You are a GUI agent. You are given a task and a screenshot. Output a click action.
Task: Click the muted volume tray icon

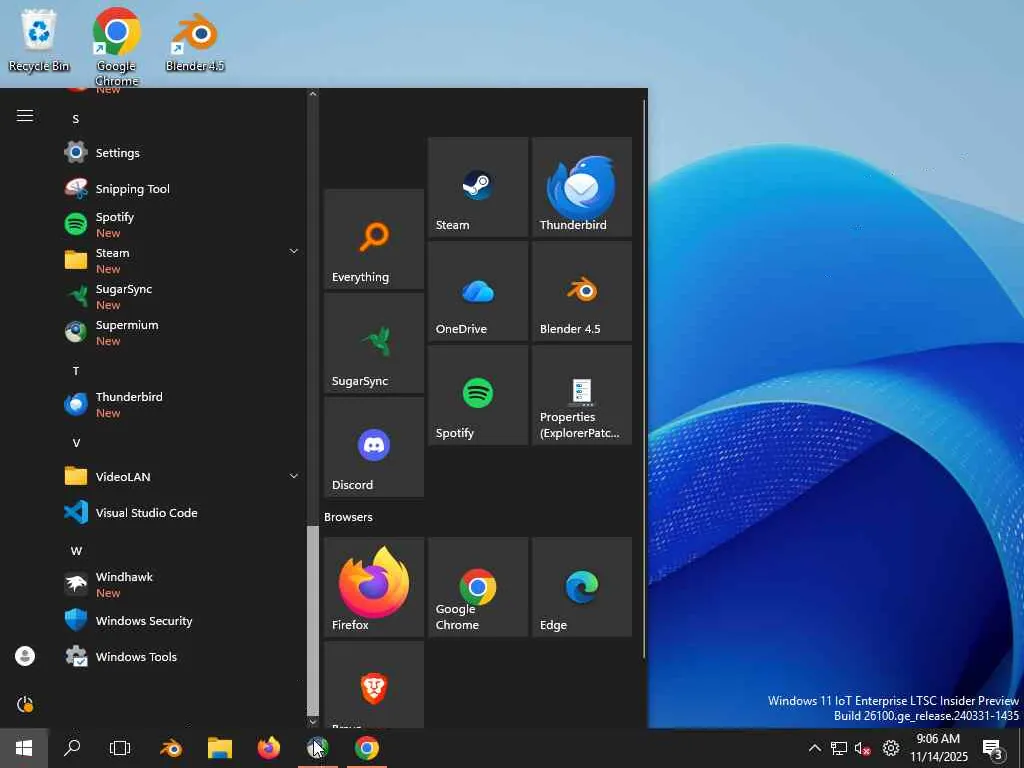[x=863, y=748]
